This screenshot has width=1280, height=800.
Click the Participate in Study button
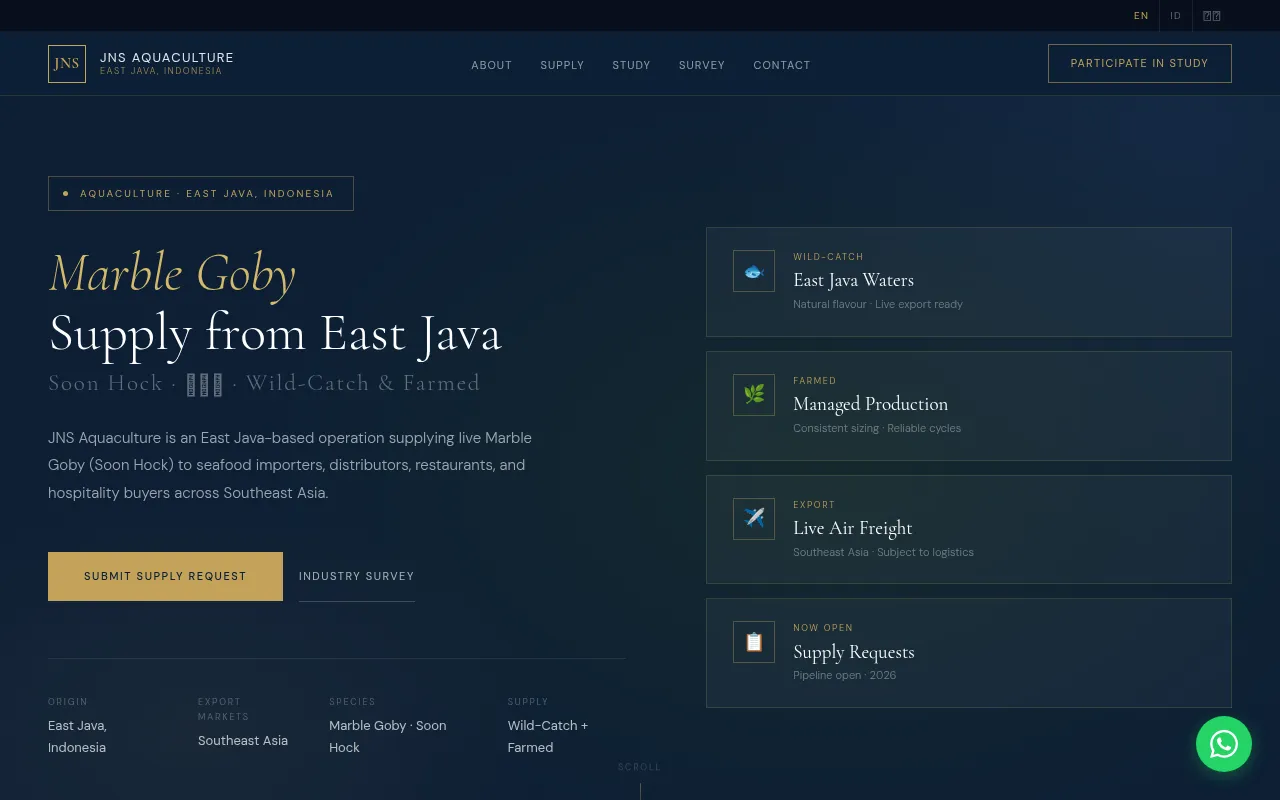pos(1140,63)
